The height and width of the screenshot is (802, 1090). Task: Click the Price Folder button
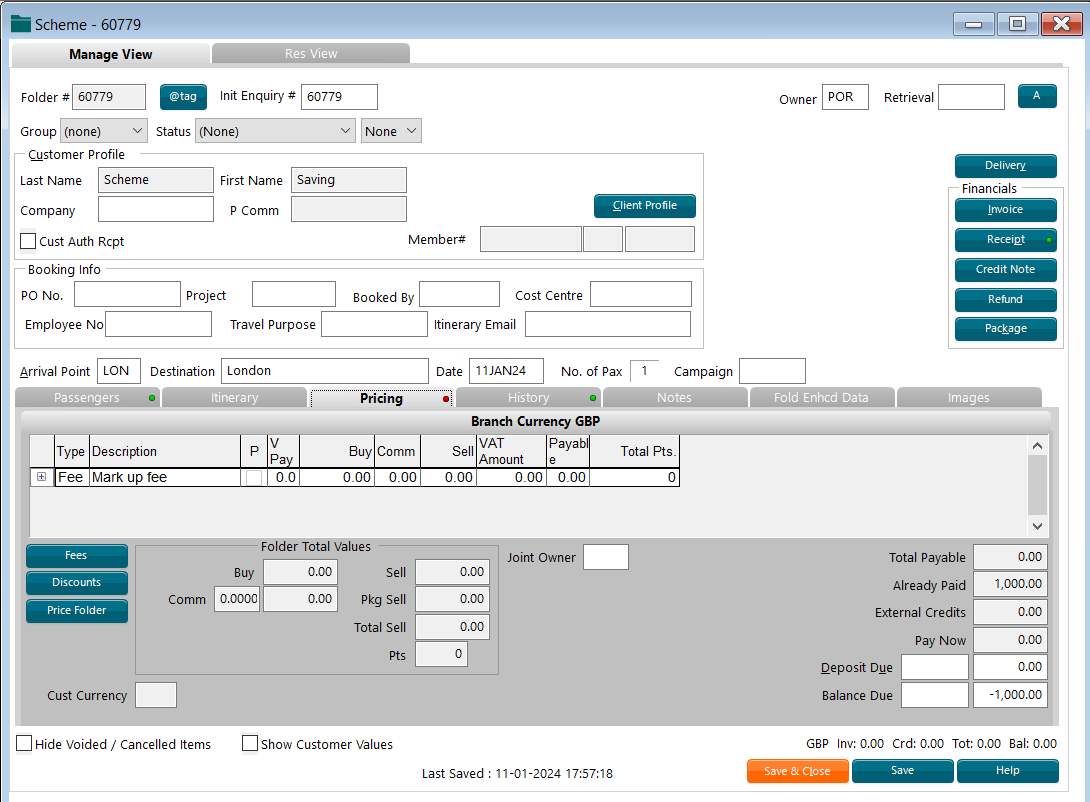tap(76, 611)
